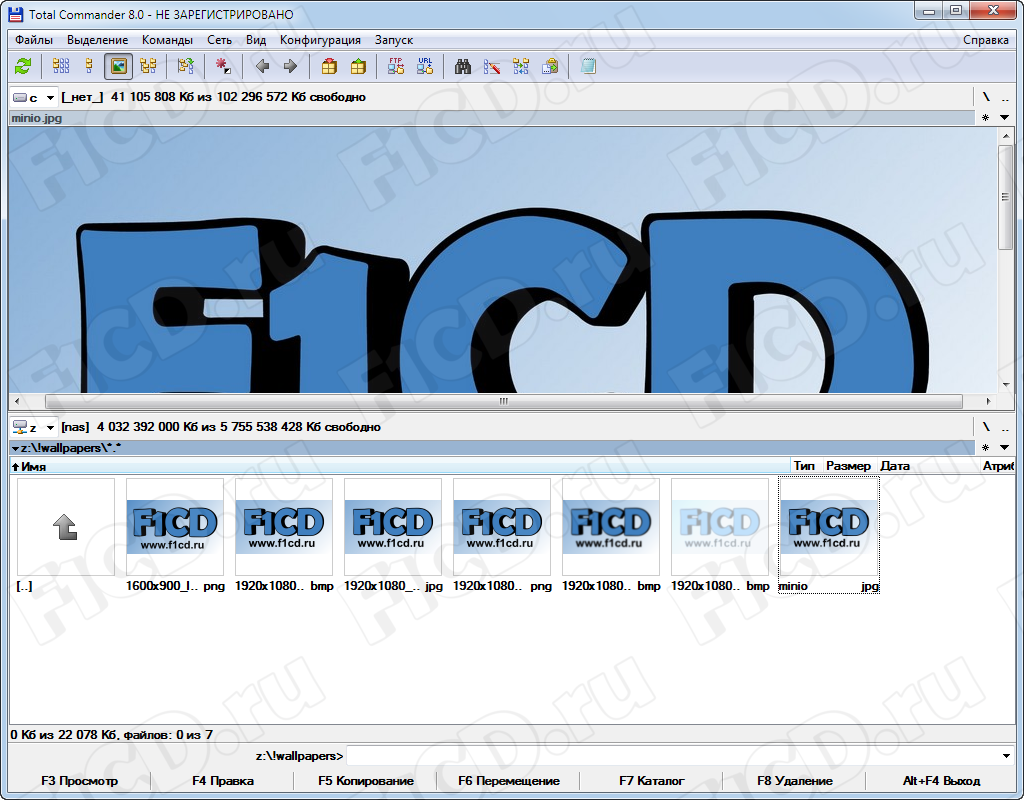Sort files by the Тип column header
This screenshot has width=1024, height=800.
pyautogui.click(x=806, y=466)
